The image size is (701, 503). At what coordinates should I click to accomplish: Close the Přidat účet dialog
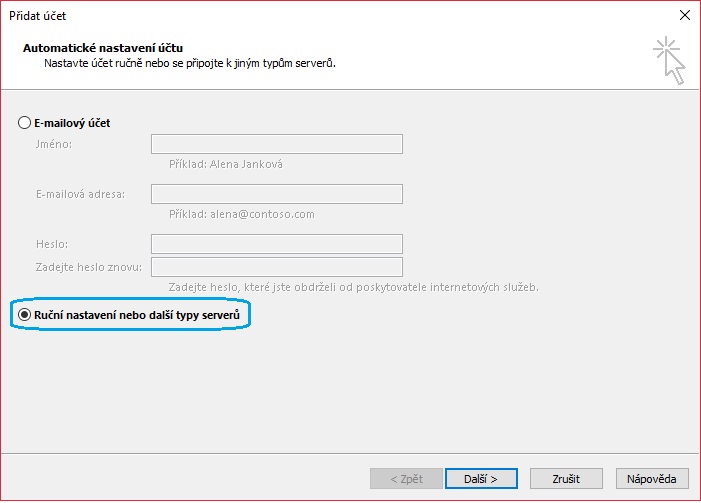pyautogui.click(x=684, y=15)
